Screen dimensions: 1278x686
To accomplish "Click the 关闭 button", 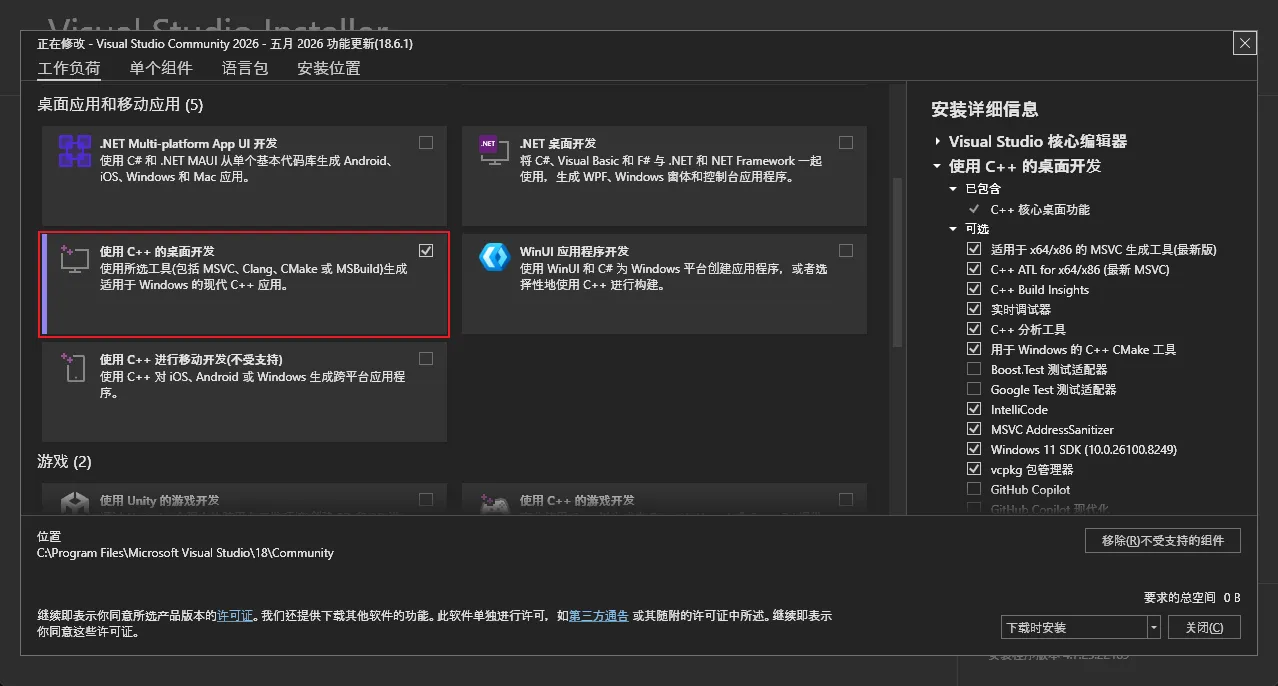I will click(1204, 627).
